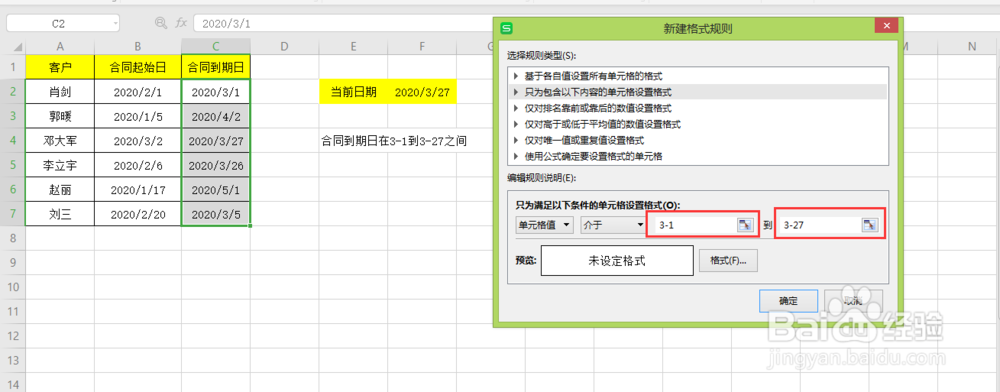Click the fx insert function icon
This screenshot has height=392, width=1000.
(180, 23)
